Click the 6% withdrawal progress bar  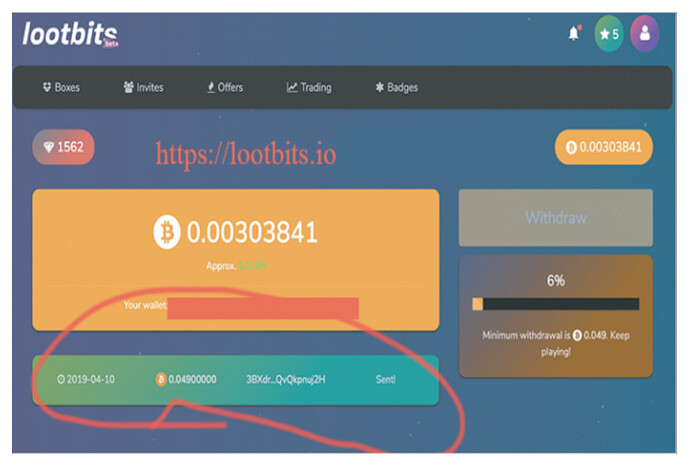click(x=556, y=304)
